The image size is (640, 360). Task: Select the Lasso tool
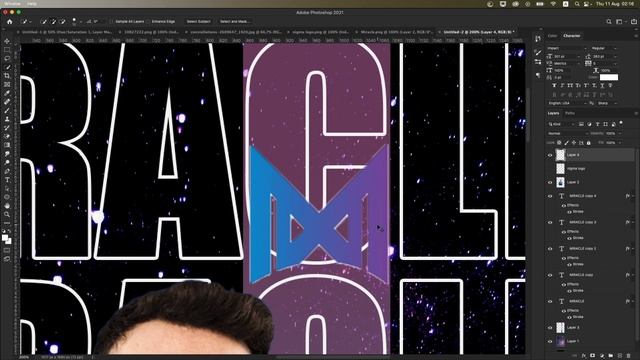point(7,58)
